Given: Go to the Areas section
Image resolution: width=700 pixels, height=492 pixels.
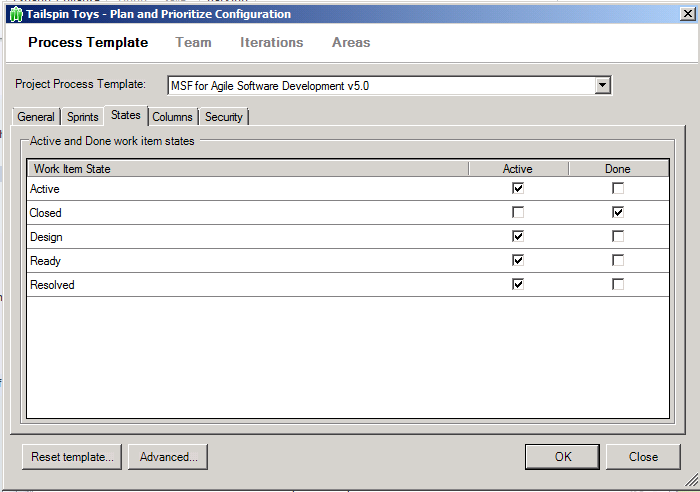Looking at the screenshot, I should [351, 42].
